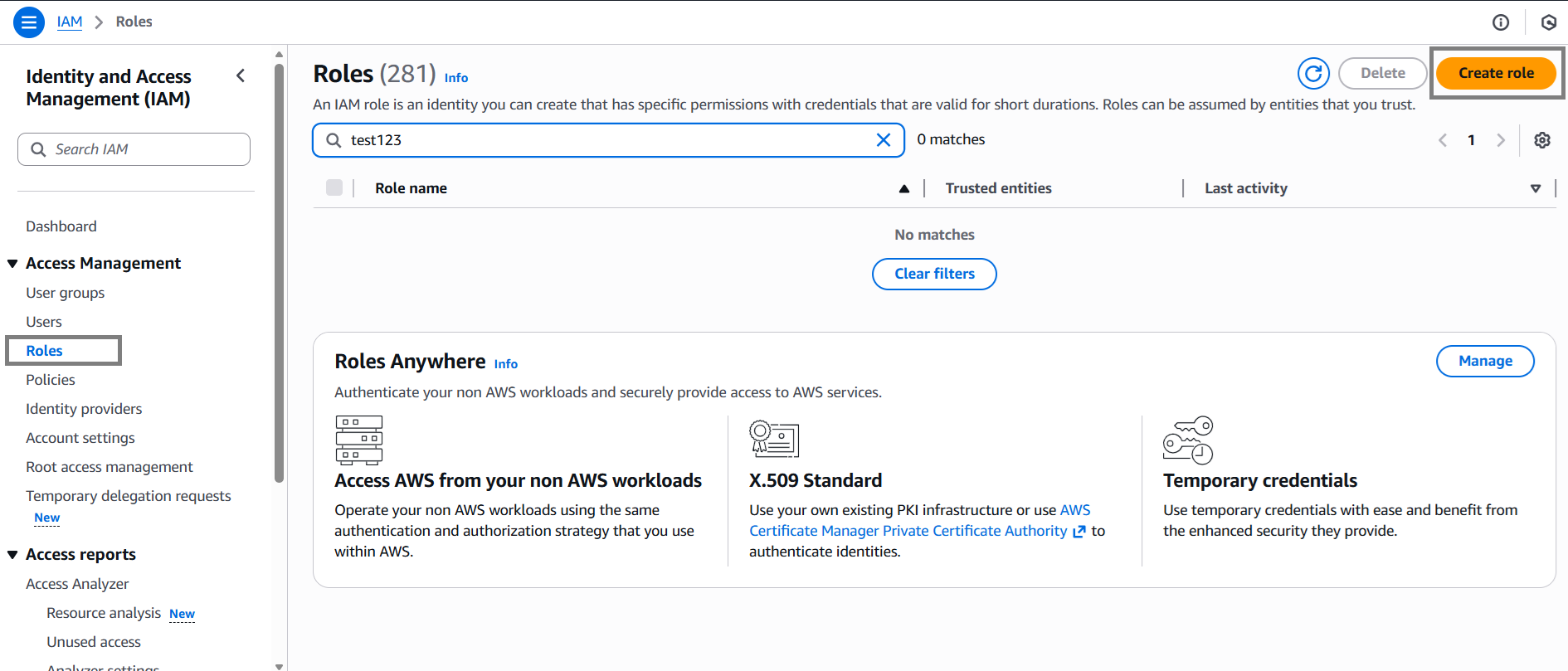
Task: Click the disabled Delete button
Action: click(x=1382, y=73)
